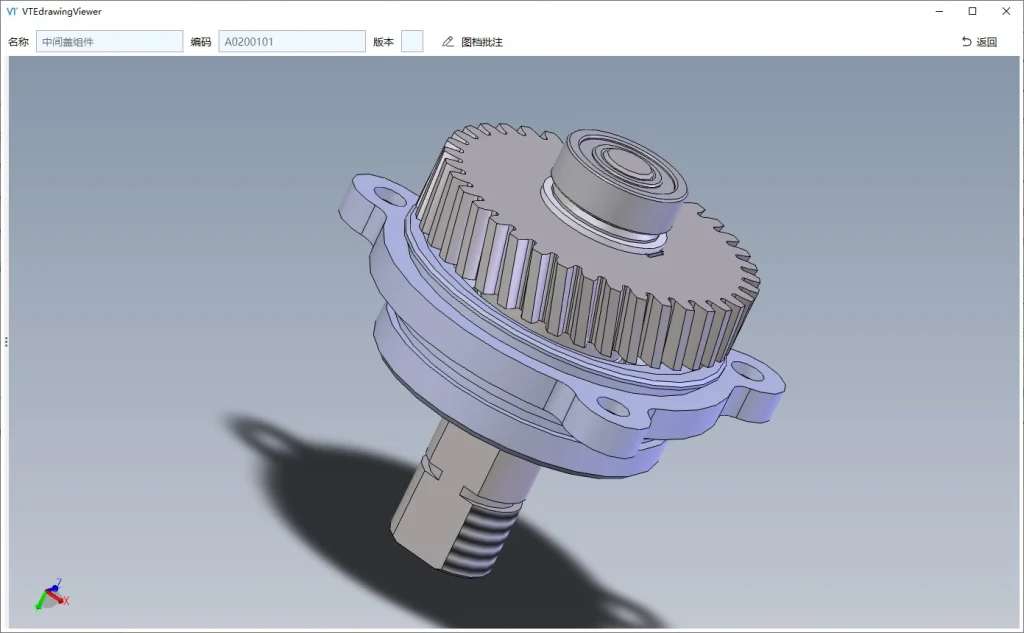Viewport: 1024px width, 633px height.
Task: Click the 编码 label text
Action: (x=201, y=42)
